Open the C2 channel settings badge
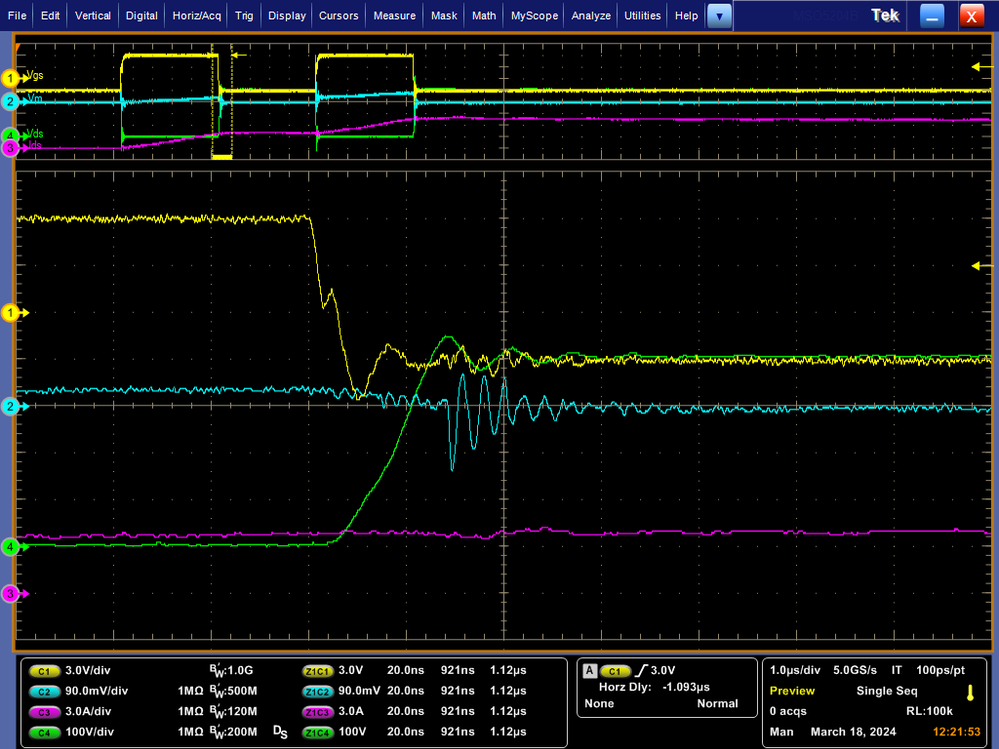The image size is (999, 749). [x=44, y=691]
